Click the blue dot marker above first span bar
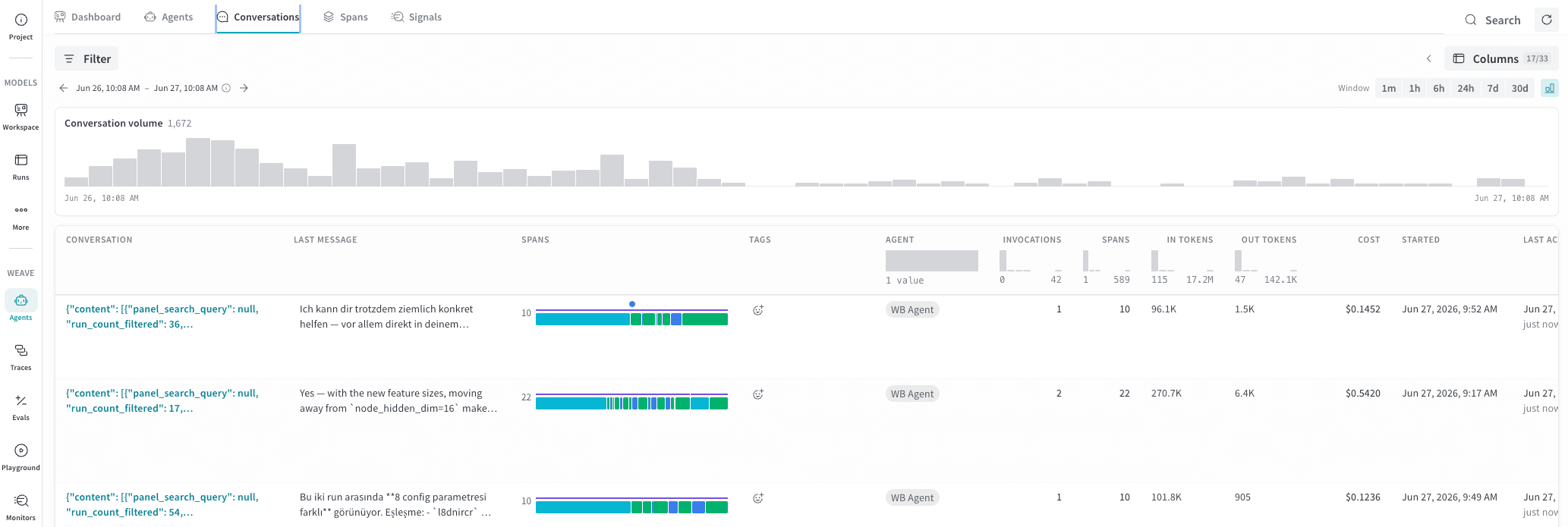The width and height of the screenshot is (1568, 527). (x=631, y=304)
